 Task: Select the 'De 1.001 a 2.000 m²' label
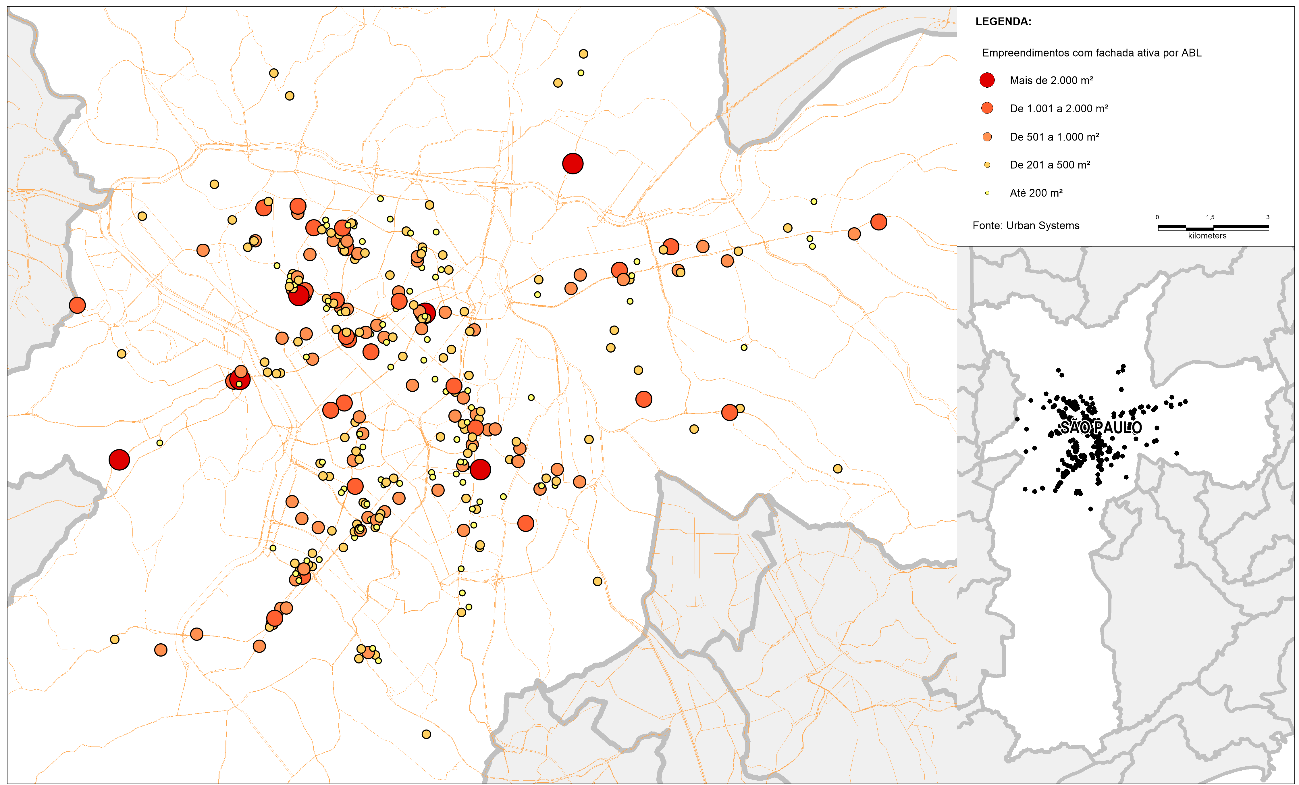tap(1059, 108)
